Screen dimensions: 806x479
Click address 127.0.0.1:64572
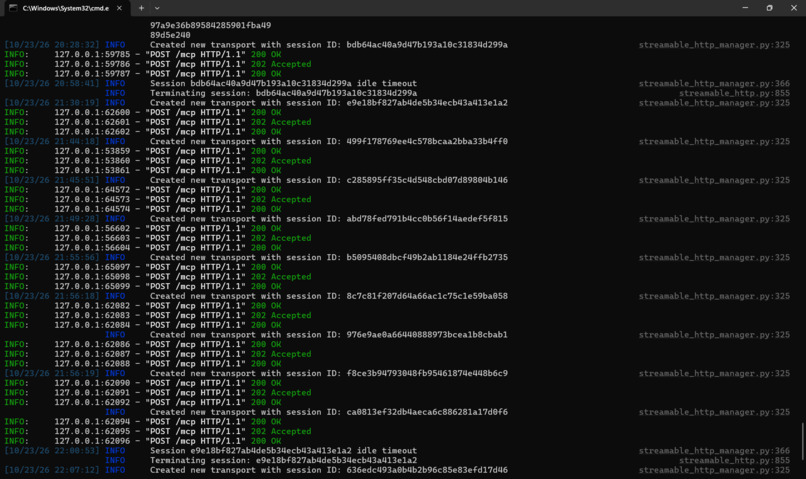coord(92,190)
